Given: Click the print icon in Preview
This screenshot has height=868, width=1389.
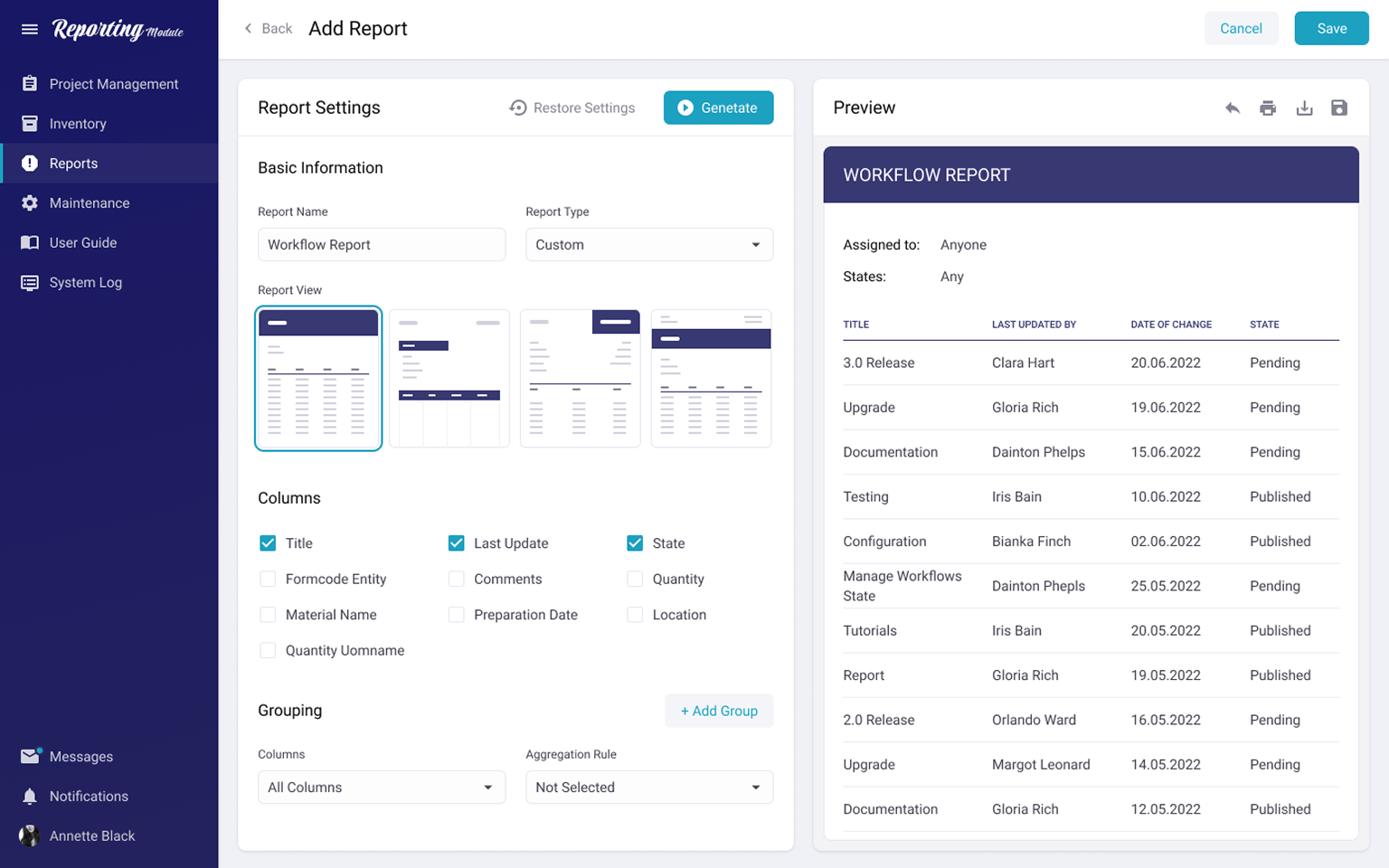Looking at the screenshot, I should [1268, 108].
